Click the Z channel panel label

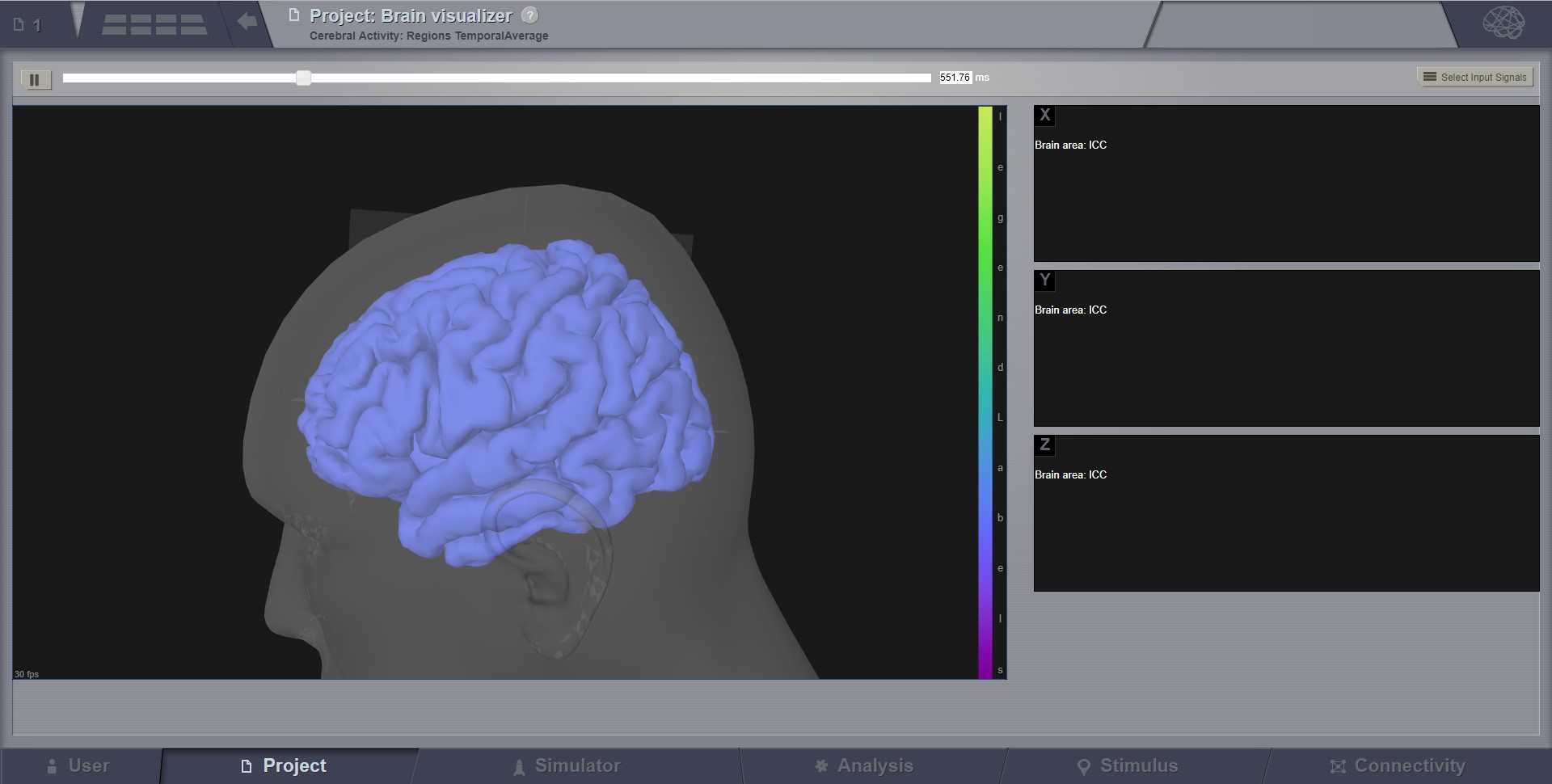click(1044, 445)
